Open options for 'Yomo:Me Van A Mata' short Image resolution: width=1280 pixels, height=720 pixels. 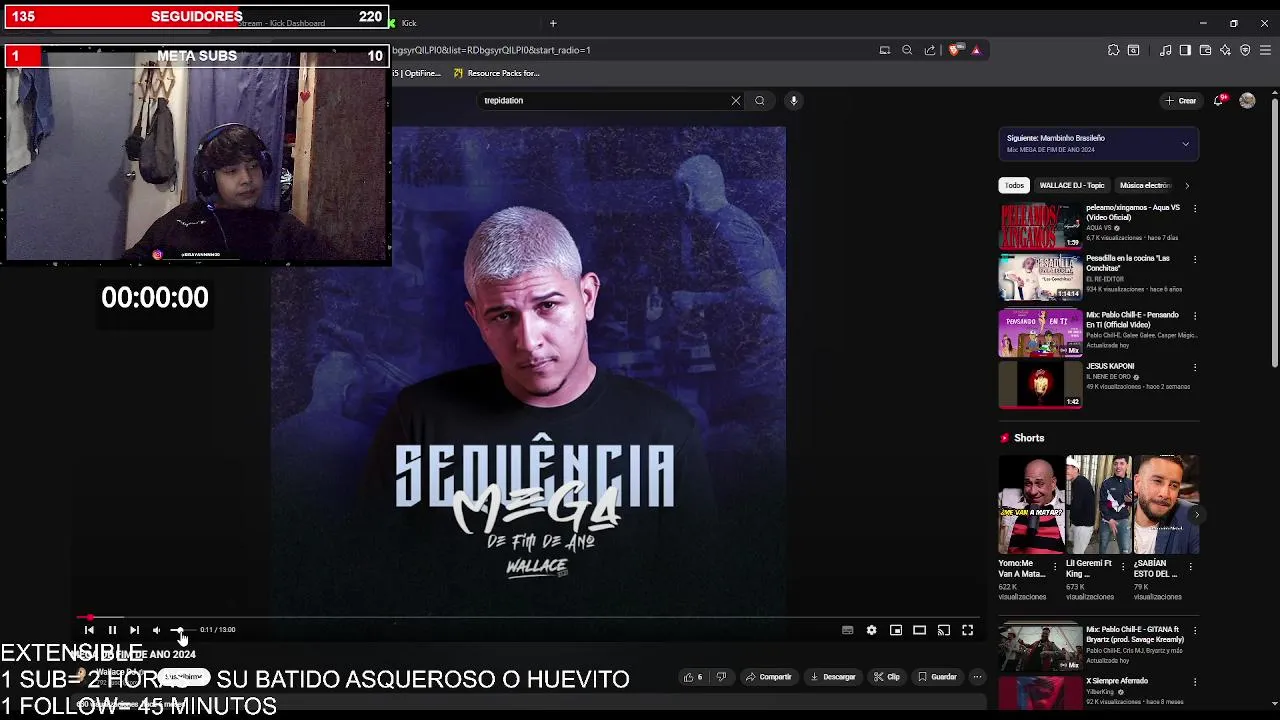pyautogui.click(x=1054, y=567)
